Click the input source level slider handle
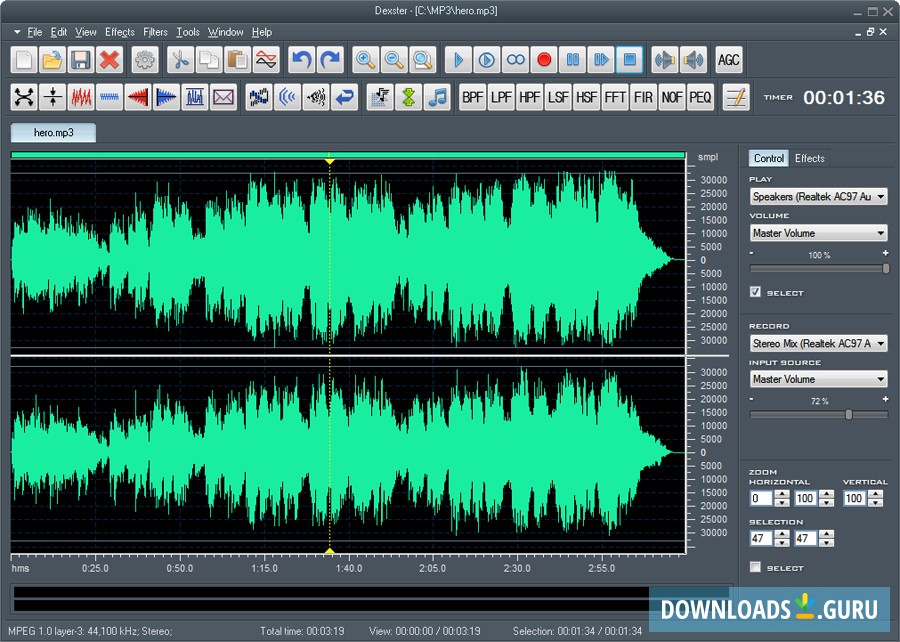The width and height of the screenshot is (900, 642). (849, 414)
